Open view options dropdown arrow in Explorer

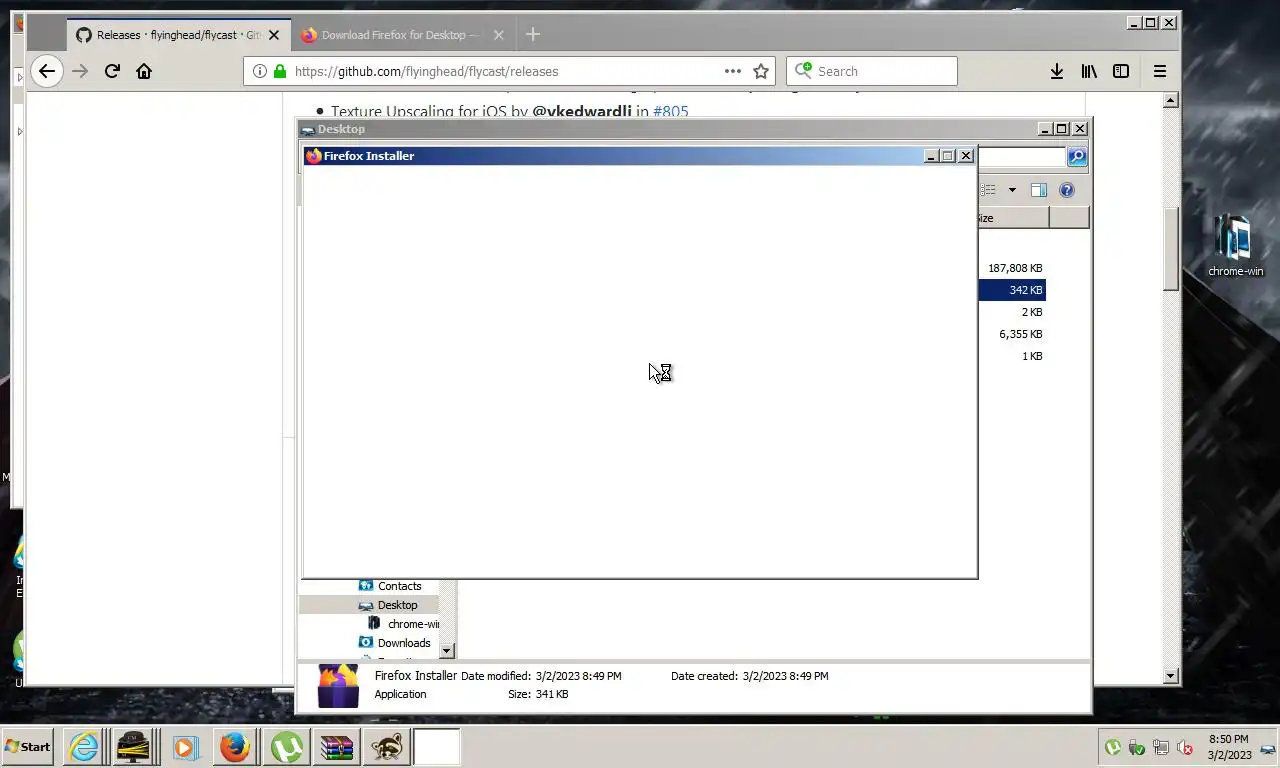coord(1012,190)
